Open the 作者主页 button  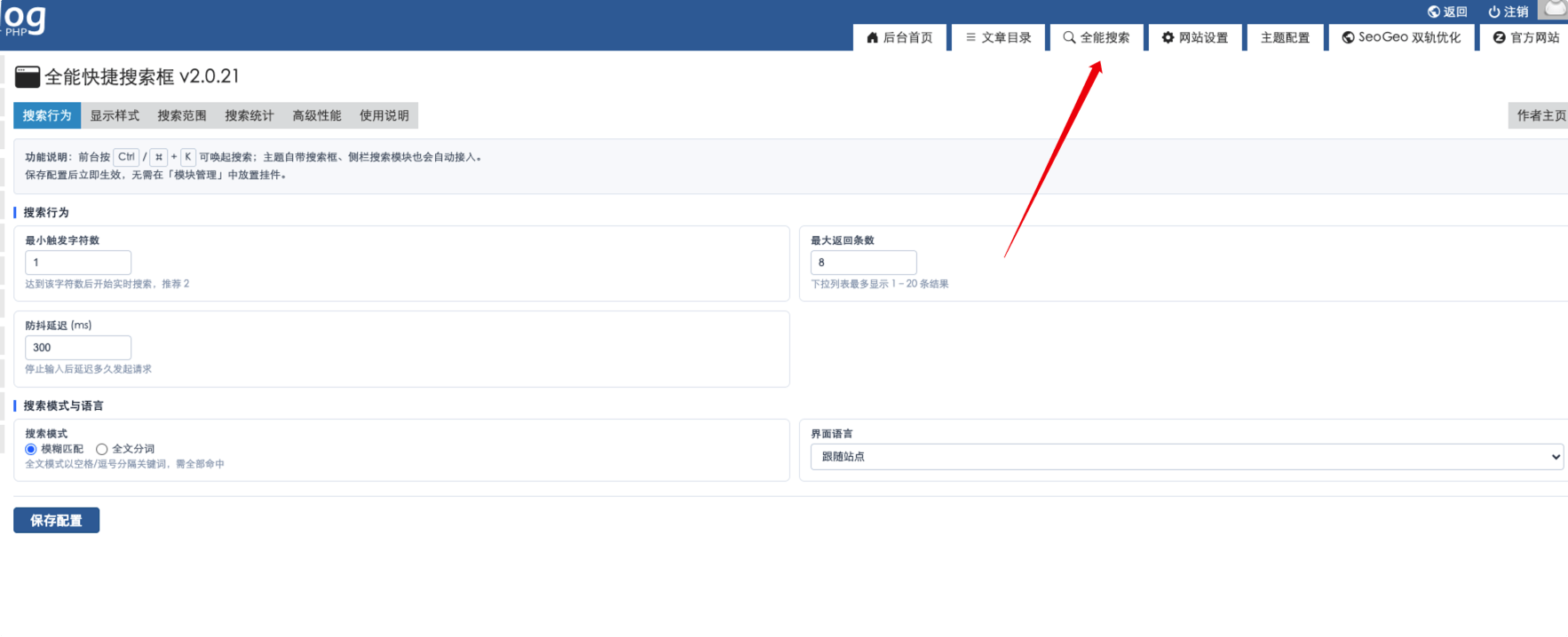[x=1539, y=115]
